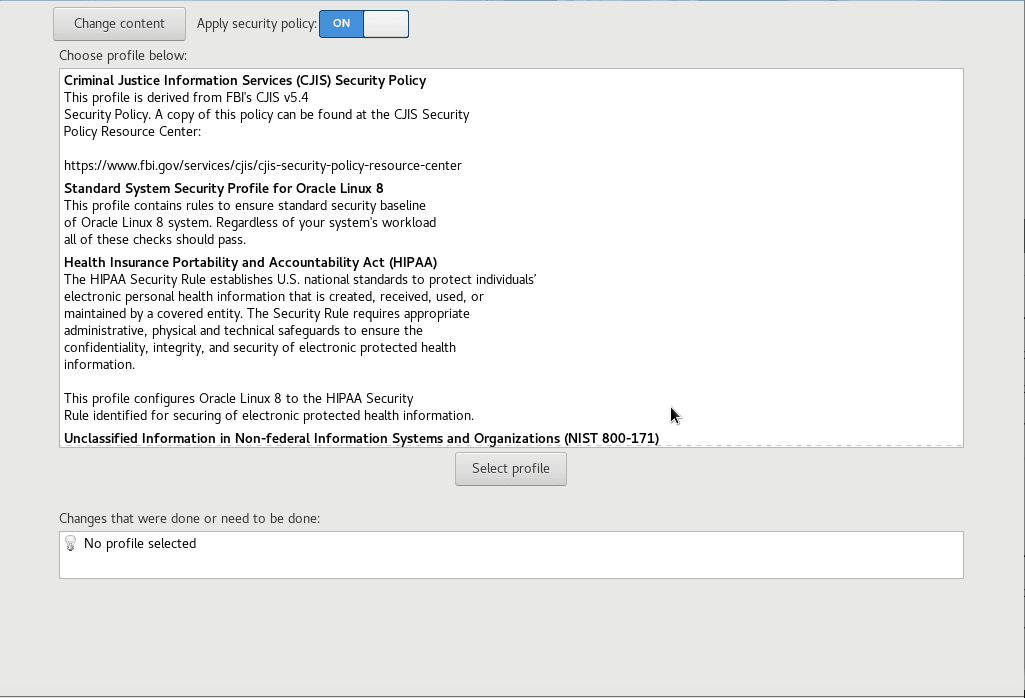The image size is (1025, 698).
Task: Toggle the Apply security policy switch
Action: [x=364, y=24]
